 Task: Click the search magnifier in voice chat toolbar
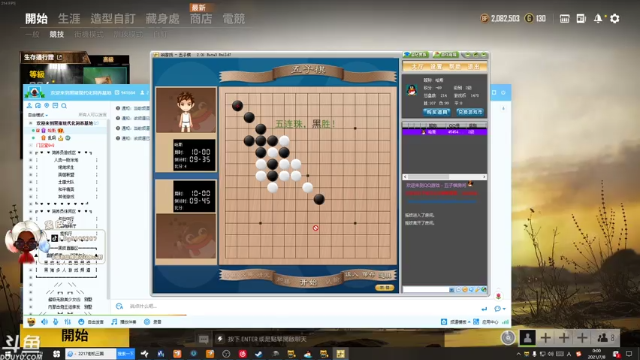pos(64,106)
